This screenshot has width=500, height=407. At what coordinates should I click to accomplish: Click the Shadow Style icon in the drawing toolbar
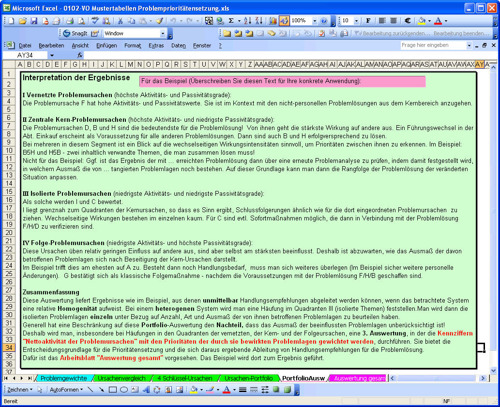coord(276,390)
